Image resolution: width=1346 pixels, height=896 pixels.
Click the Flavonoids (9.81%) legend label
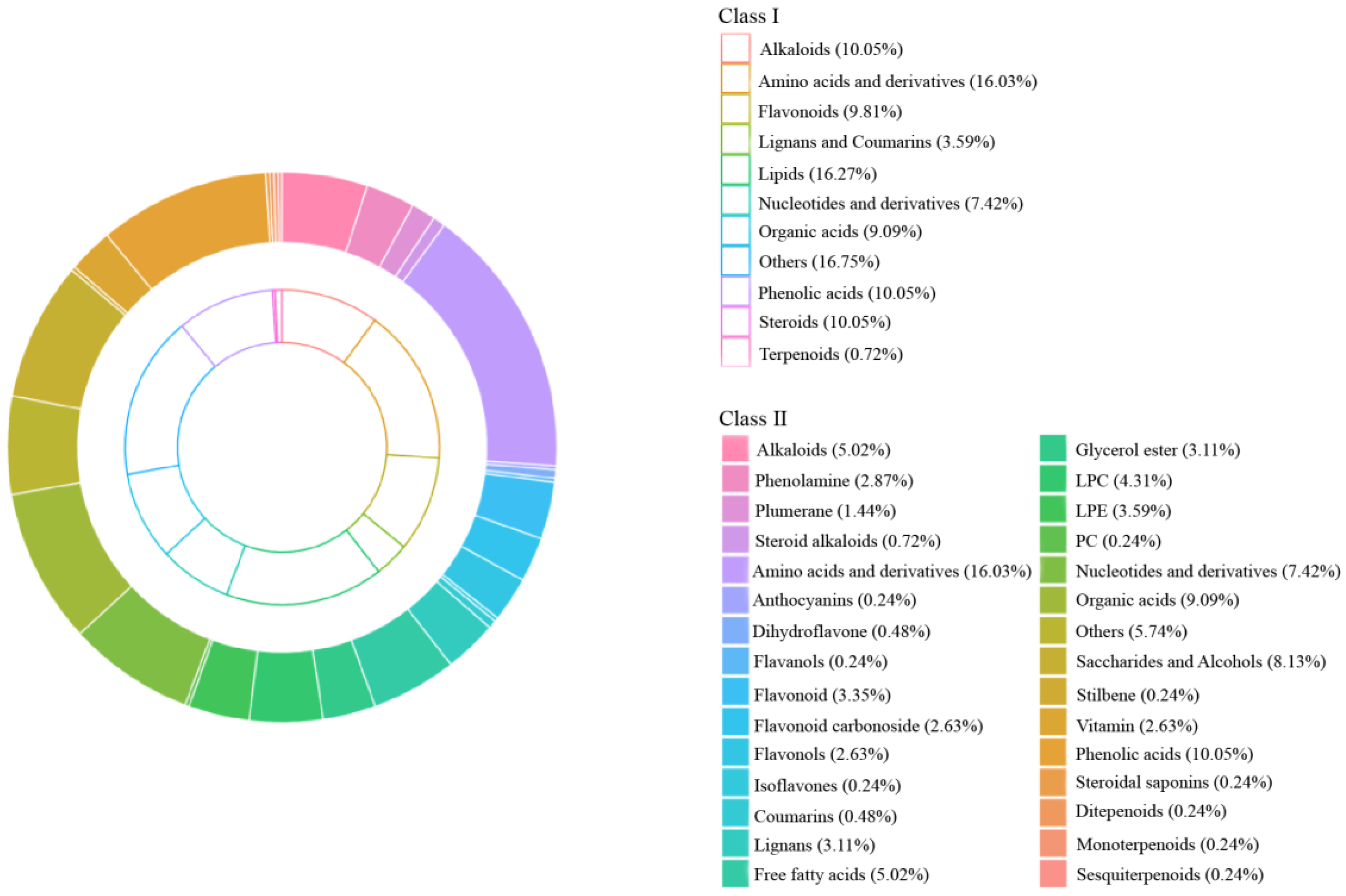(x=829, y=111)
